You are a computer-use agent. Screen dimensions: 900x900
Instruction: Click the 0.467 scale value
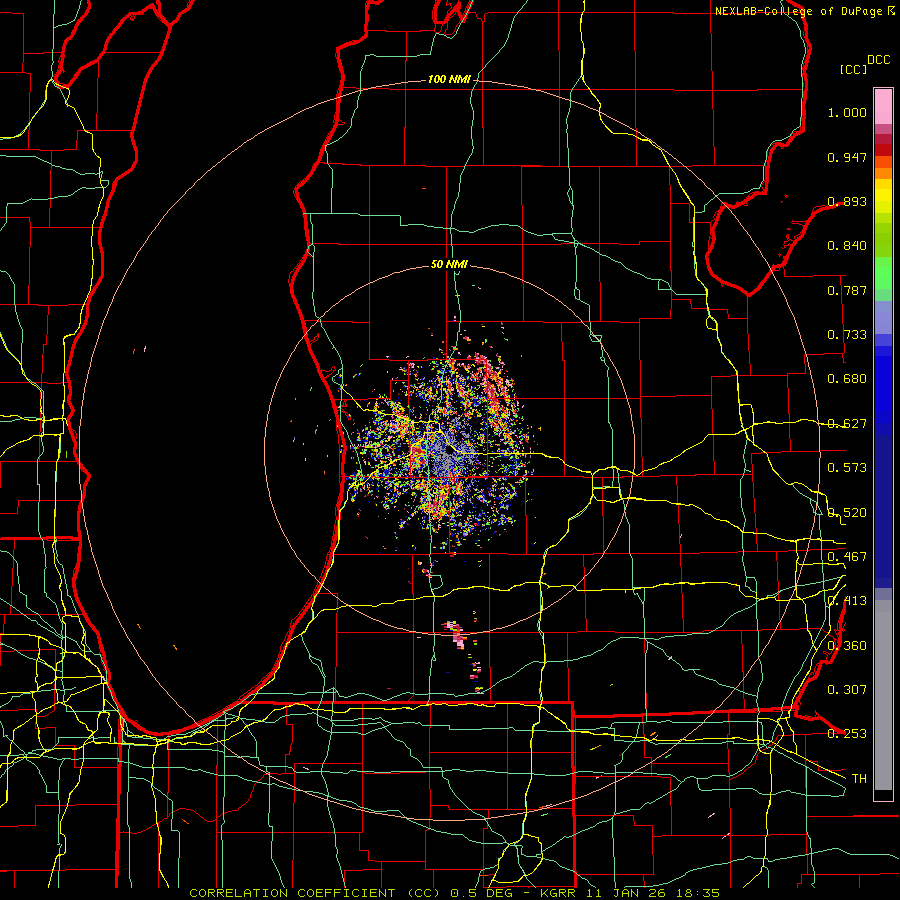click(x=847, y=557)
